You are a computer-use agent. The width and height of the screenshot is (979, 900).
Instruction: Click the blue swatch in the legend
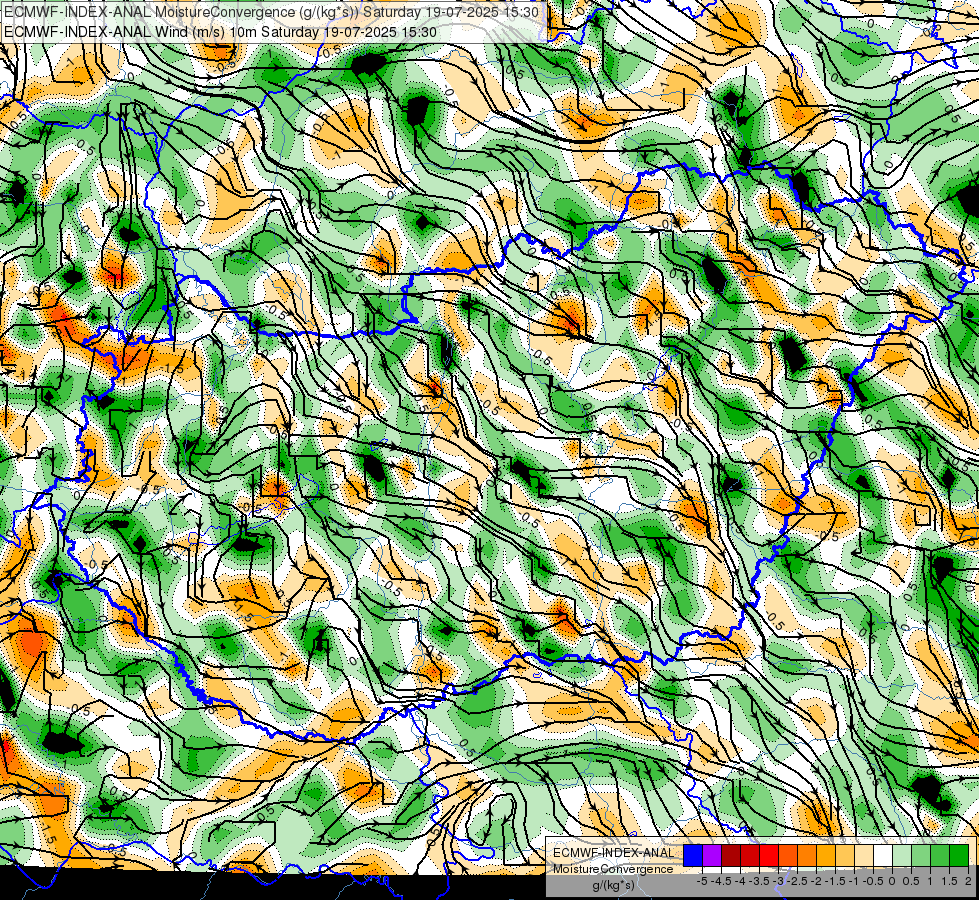point(693,856)
